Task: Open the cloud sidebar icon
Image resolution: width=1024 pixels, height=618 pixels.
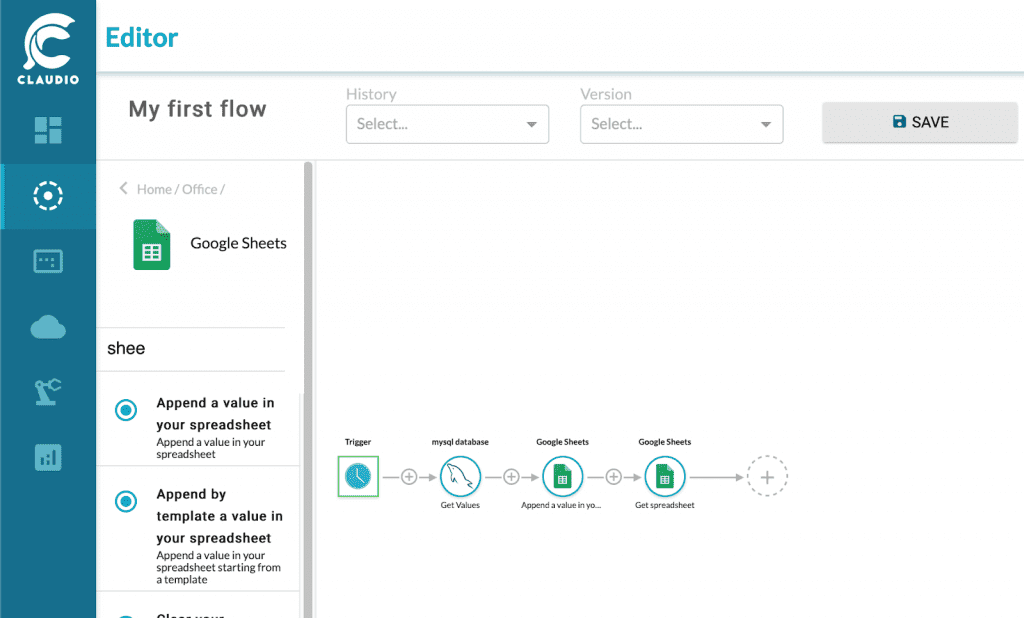Action: (x=48, y=327)
